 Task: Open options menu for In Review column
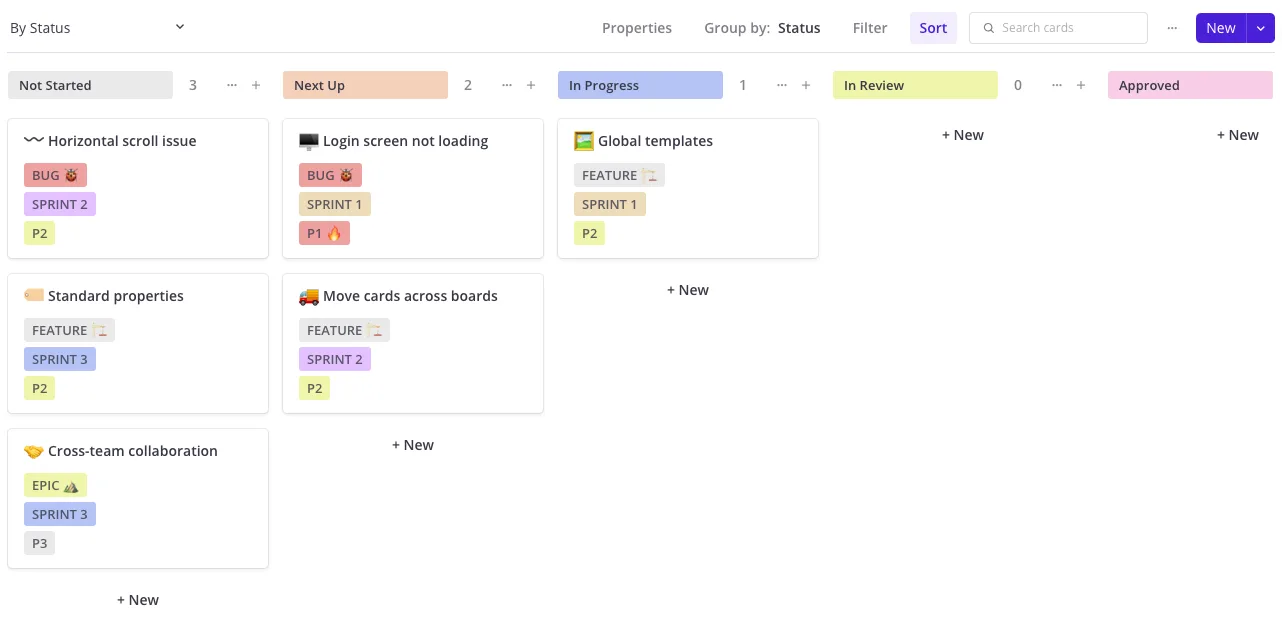pos(1057,85)
